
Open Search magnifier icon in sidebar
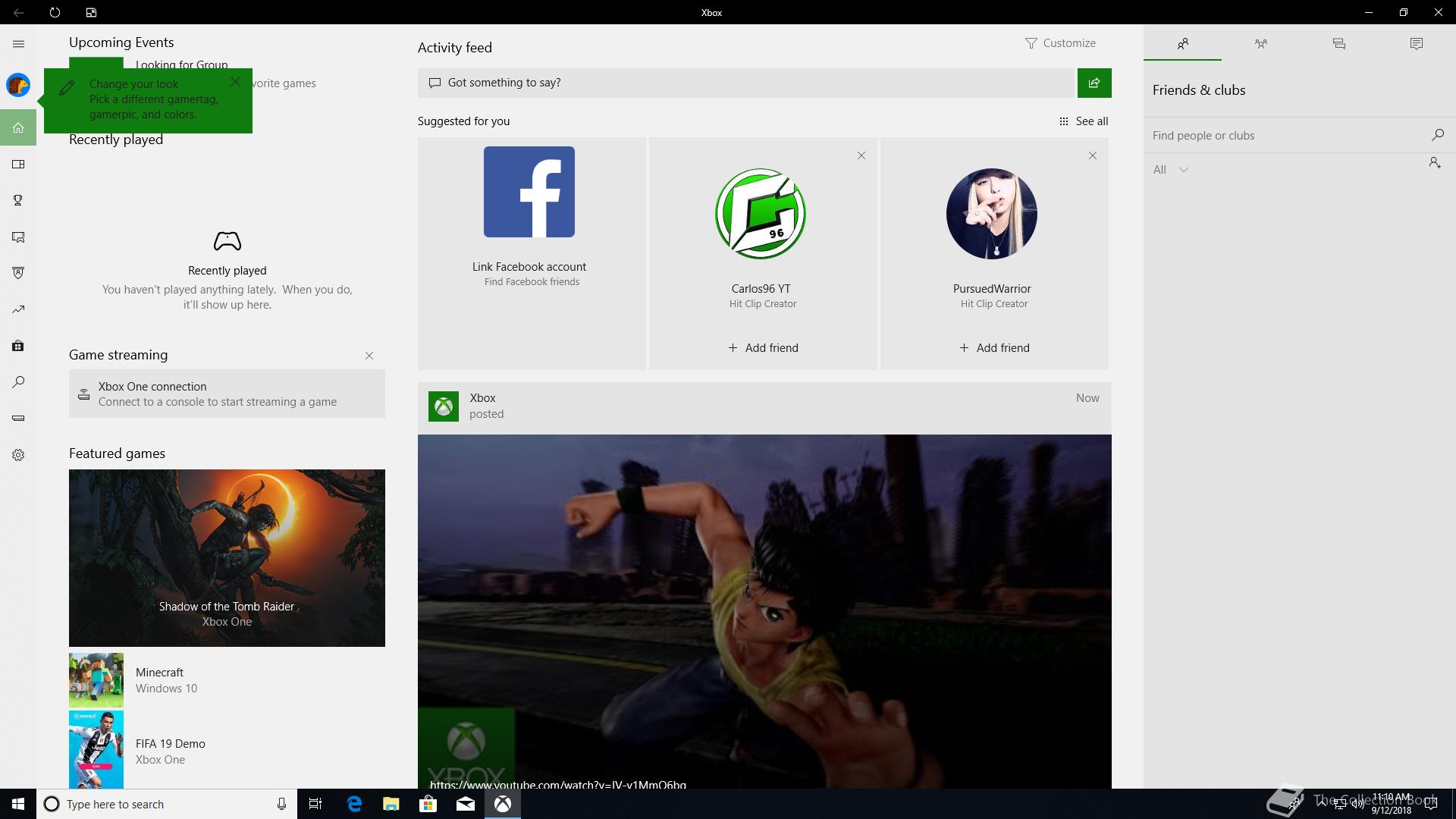18,382
